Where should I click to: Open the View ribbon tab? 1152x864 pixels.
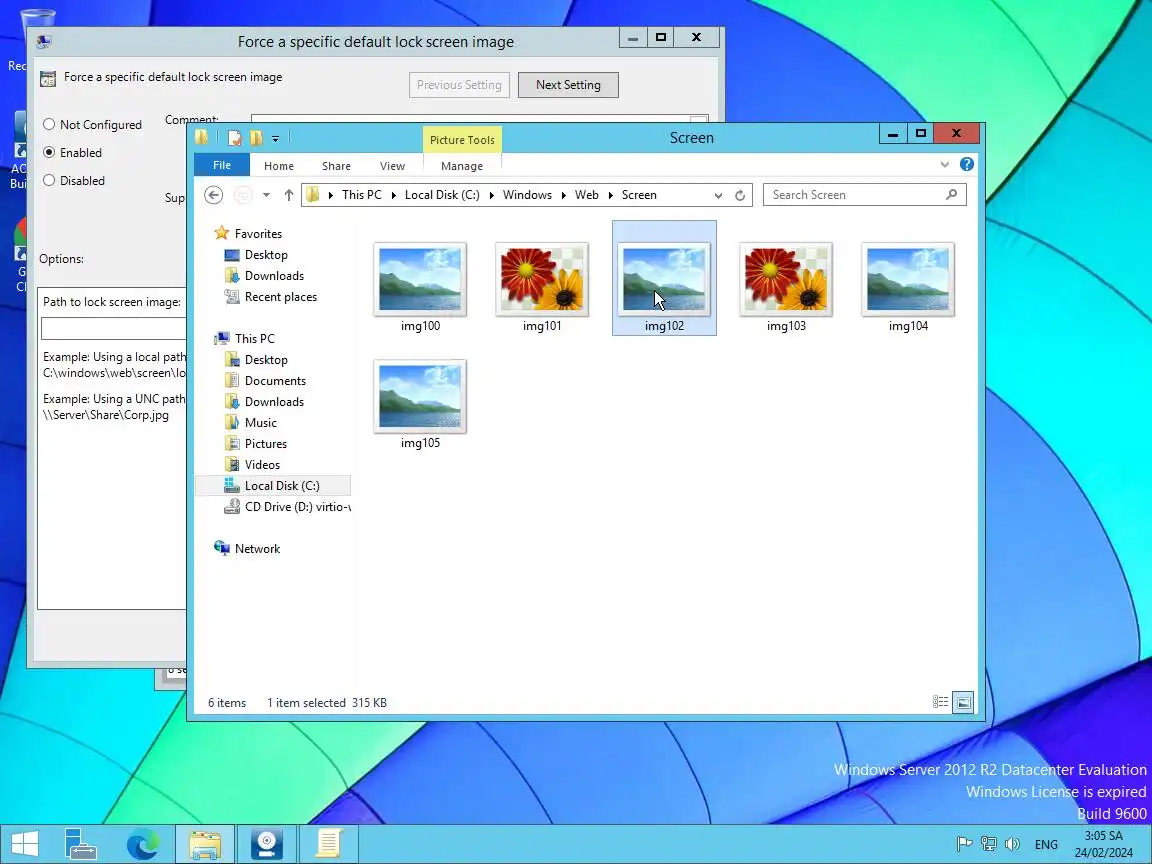point(392,166)
